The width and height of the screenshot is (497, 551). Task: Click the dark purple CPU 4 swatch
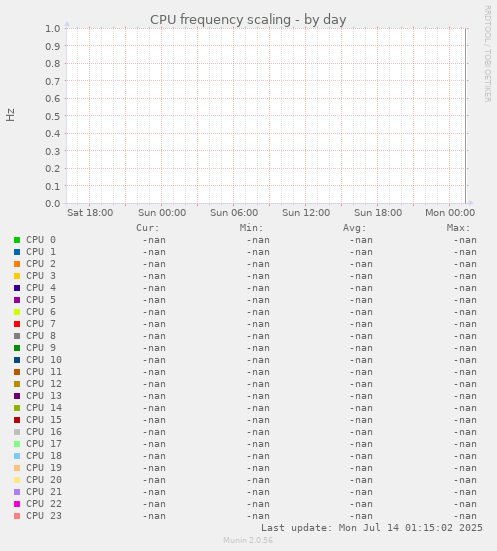click(x=17, y=288)
